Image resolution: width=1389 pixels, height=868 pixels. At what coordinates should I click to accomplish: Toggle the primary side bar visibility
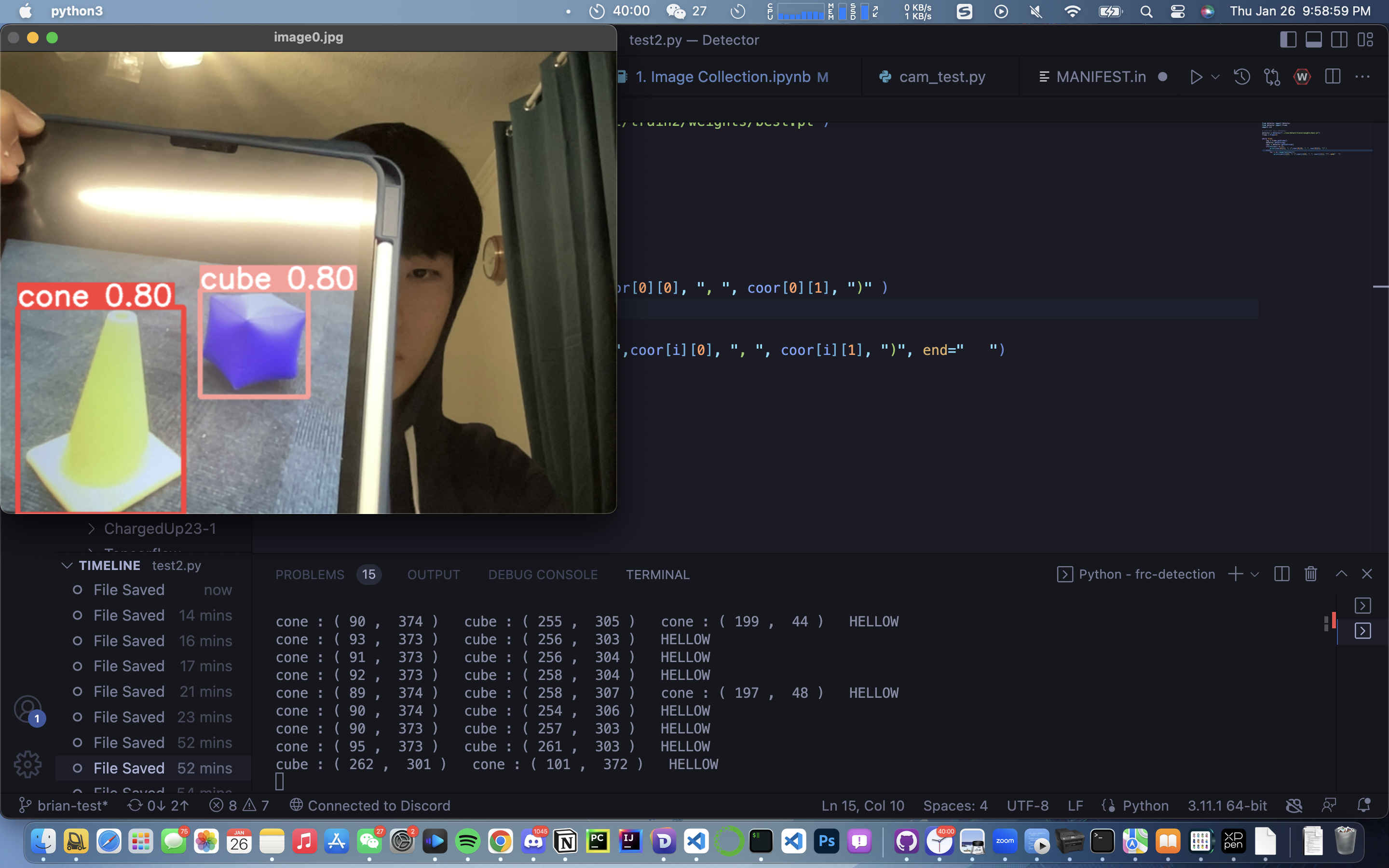(x=1289, y=39)
